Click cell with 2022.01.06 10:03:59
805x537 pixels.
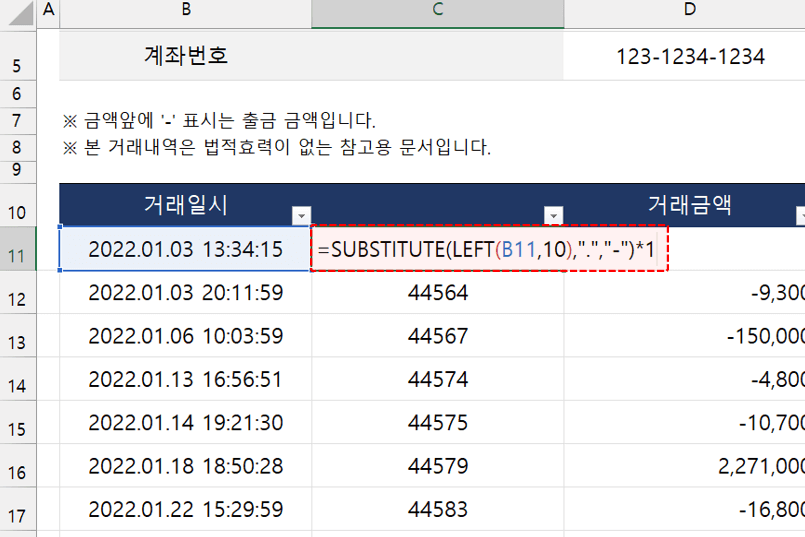(185, 336)
